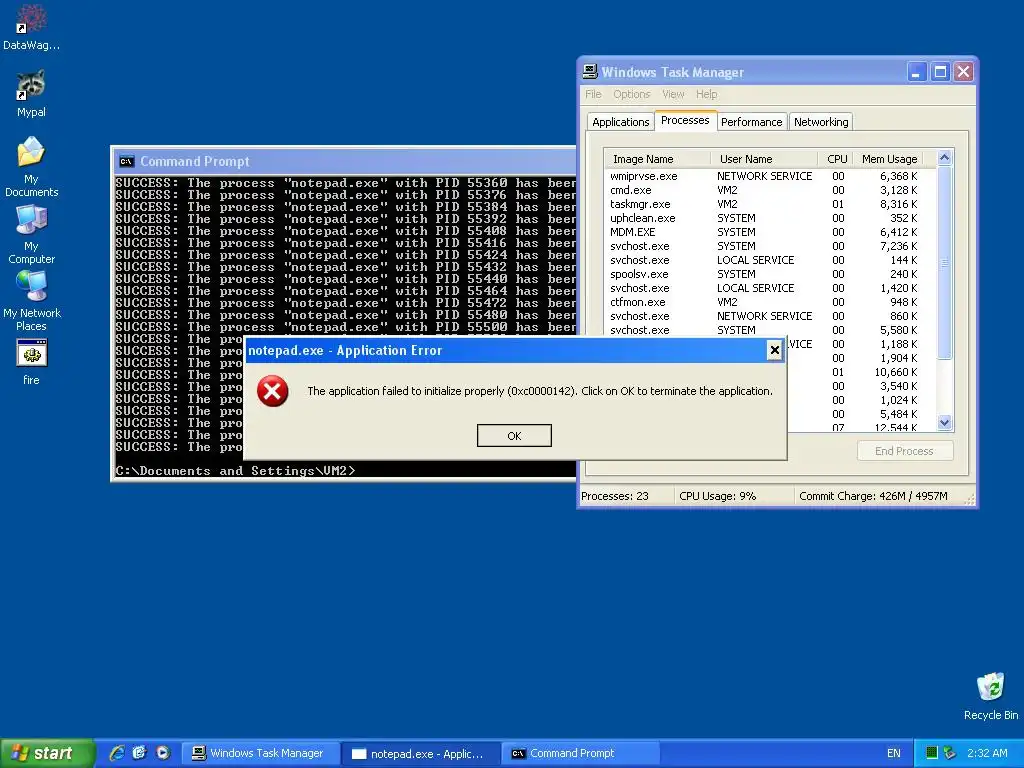1024x768 pixels.
Task: Sort processes by User Name column
Action: click(764, 159)
